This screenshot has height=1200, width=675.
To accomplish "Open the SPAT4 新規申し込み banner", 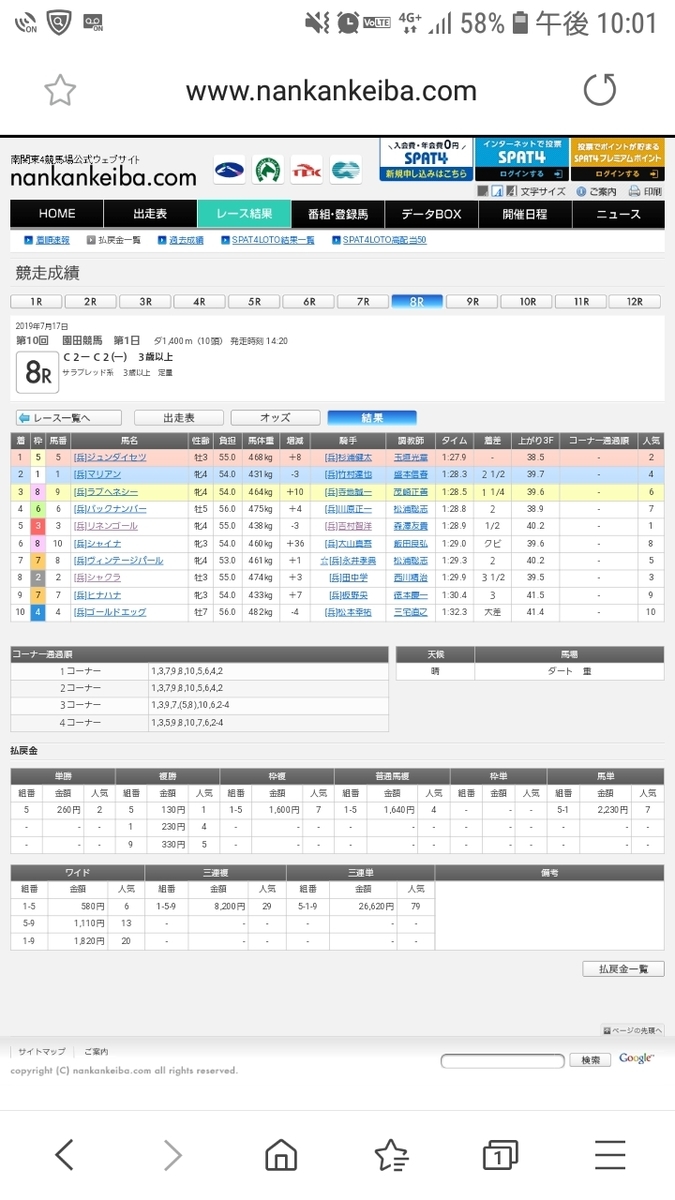I will pos(425,159).
